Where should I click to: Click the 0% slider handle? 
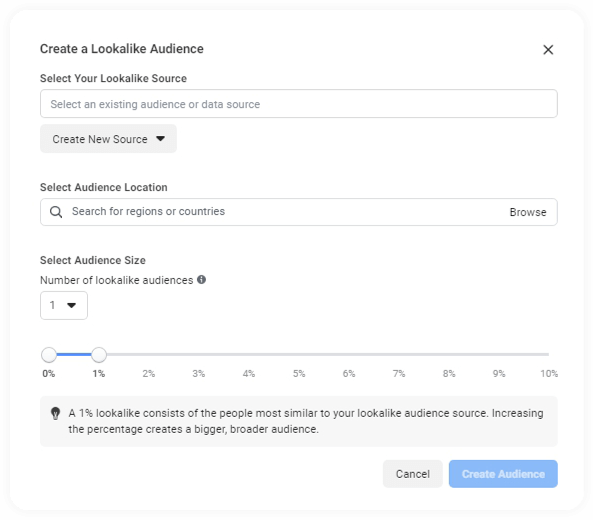coord(49,355)
